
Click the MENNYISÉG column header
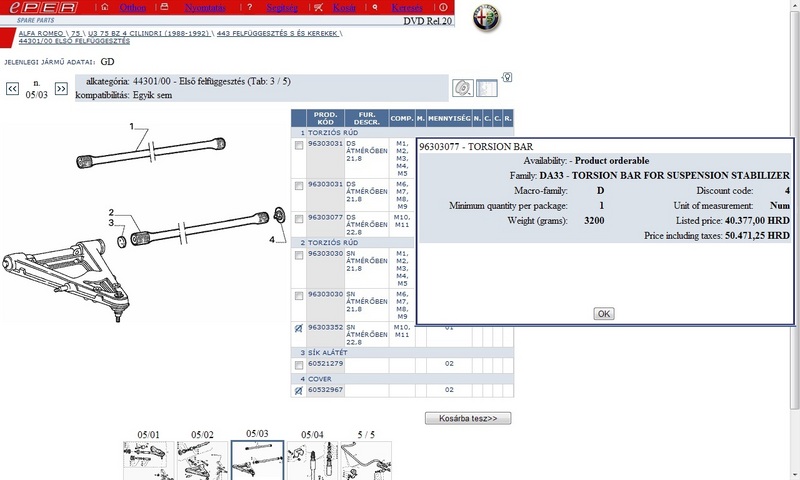tap(449, 118)
